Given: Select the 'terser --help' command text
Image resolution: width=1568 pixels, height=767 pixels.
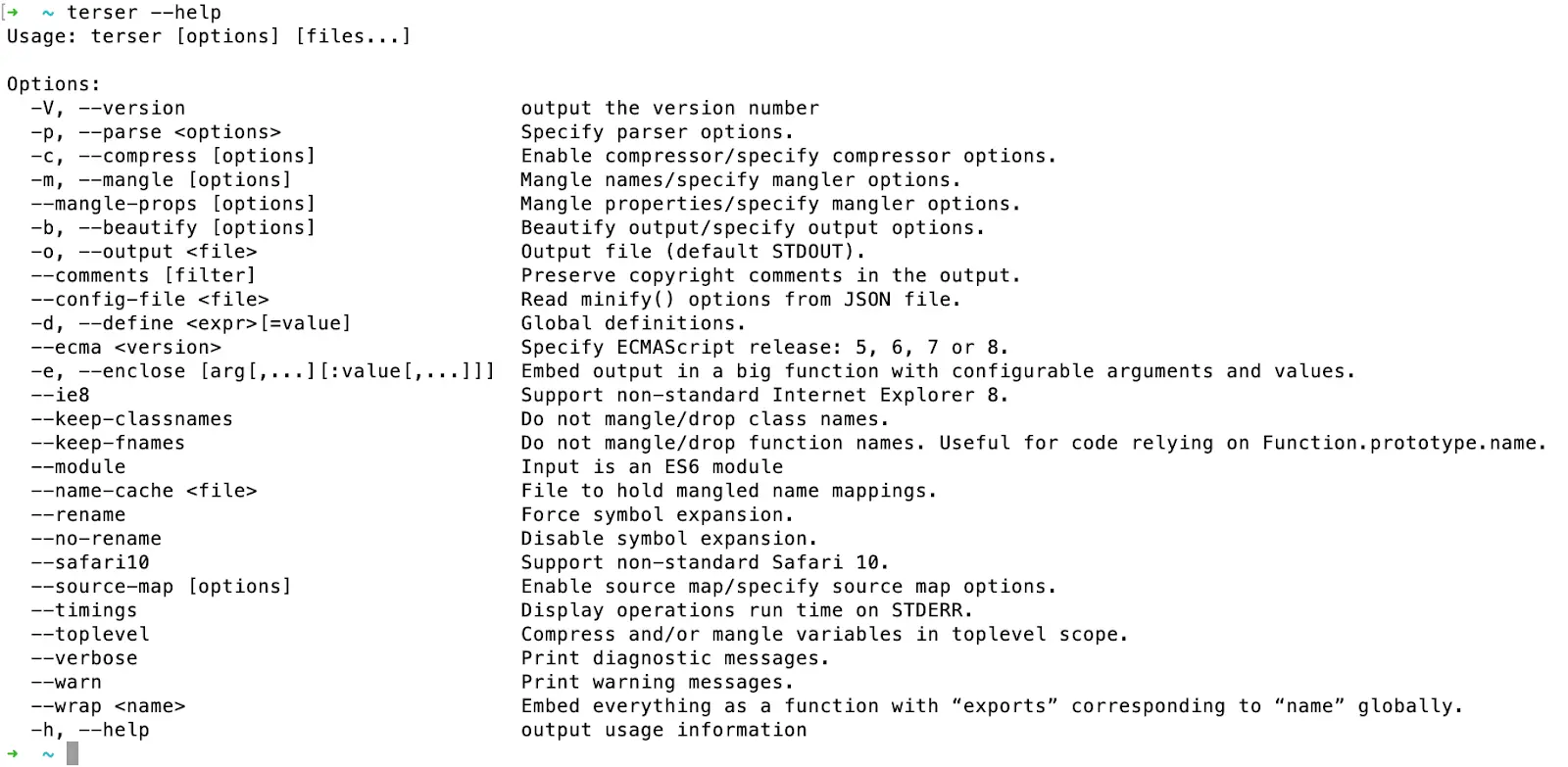Looking at the screenshot, I should click(144, 13).
